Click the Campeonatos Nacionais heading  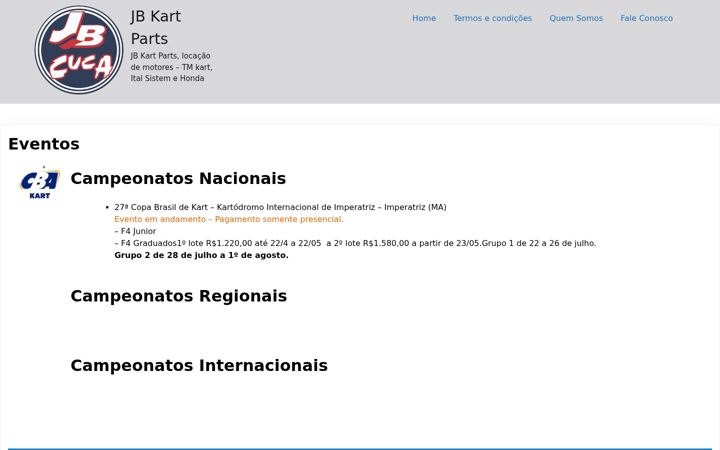(178, 178)
